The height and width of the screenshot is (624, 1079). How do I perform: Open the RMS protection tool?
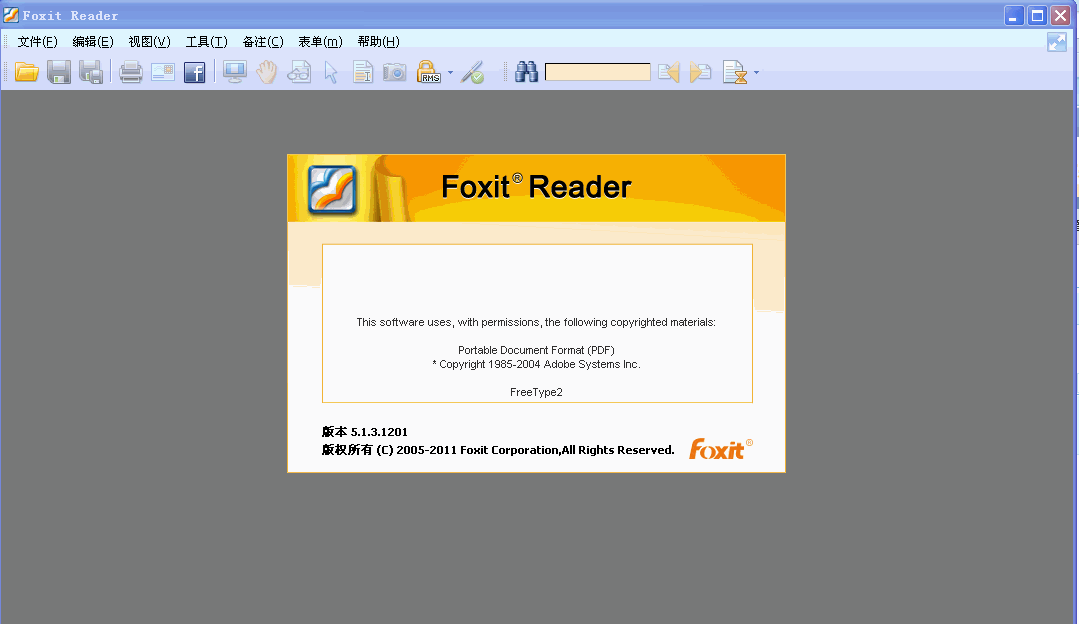coord(428,71)
